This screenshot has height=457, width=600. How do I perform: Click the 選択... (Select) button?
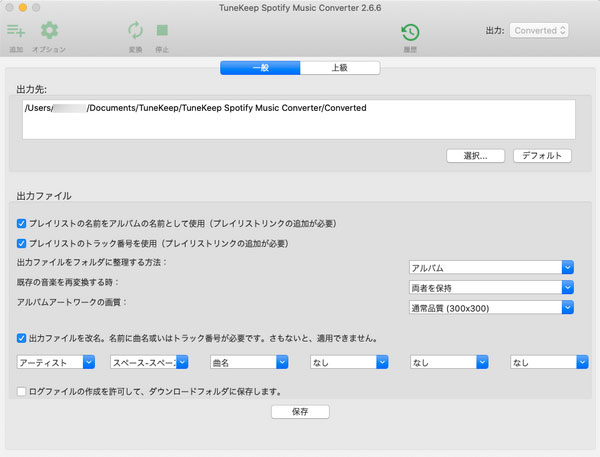(475, 156)
